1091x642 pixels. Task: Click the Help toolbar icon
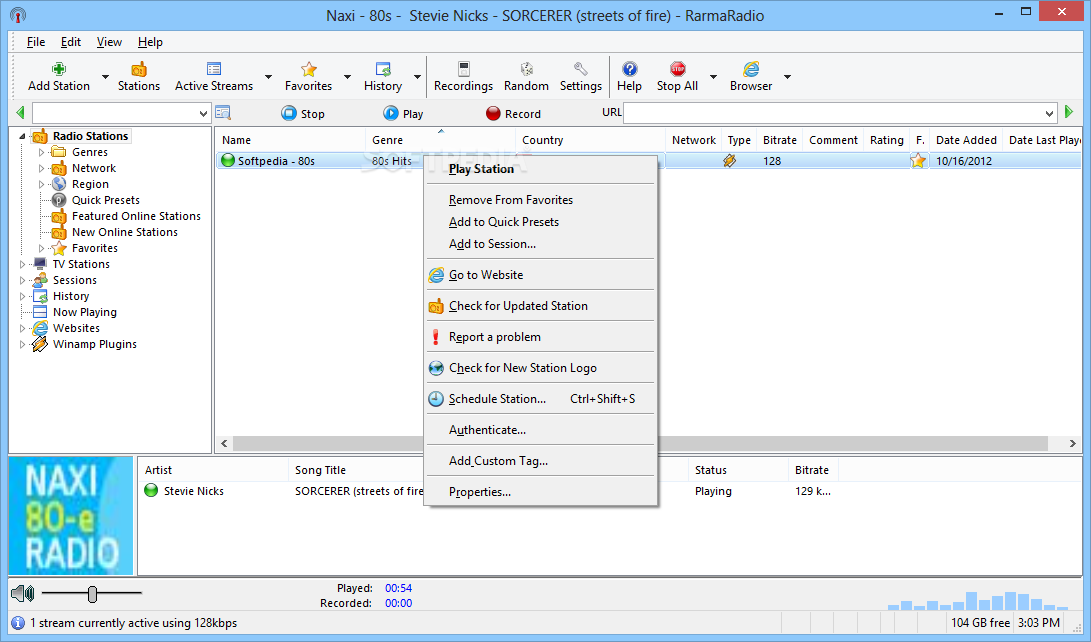[629, 69]
